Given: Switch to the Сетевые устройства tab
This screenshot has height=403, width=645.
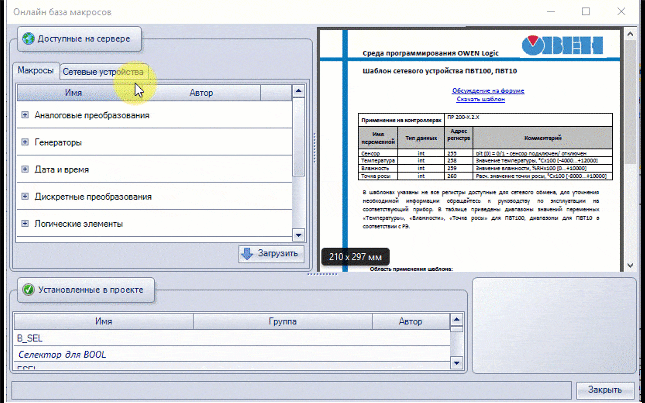Looking at the screenshot, I should click(103, 72).
